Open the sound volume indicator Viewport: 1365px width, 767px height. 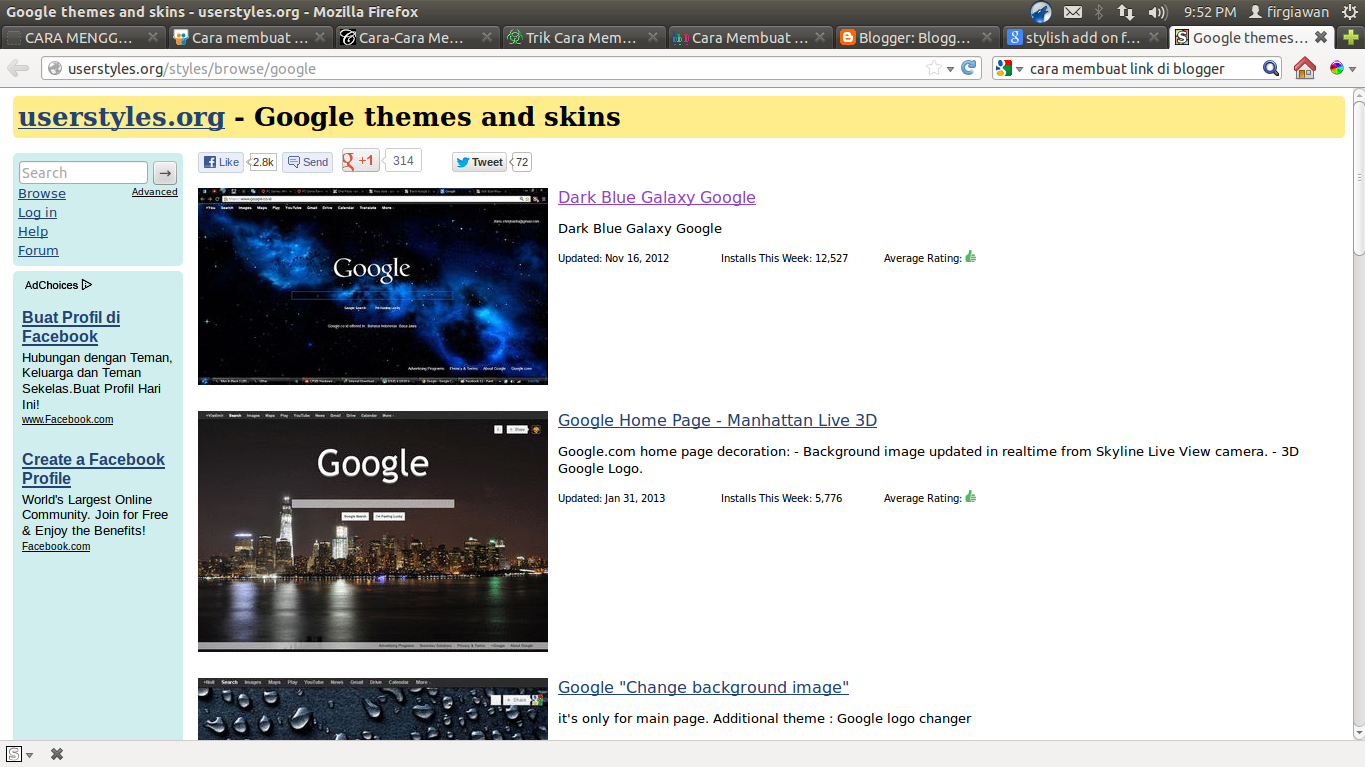1158,12
